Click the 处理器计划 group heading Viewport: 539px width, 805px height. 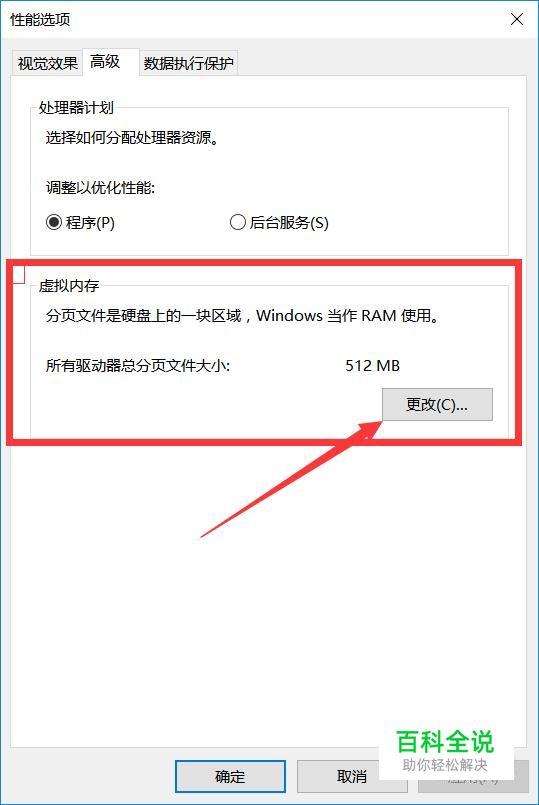pyautogui.click(x=76, y=108)
